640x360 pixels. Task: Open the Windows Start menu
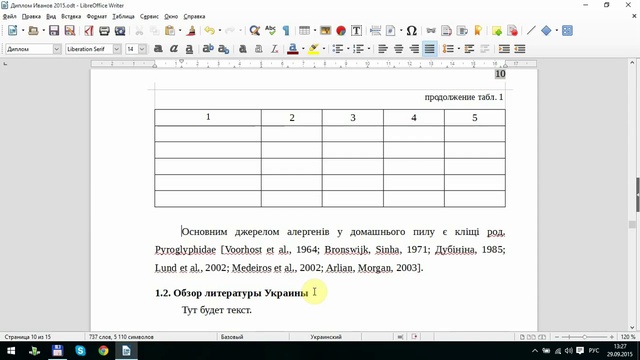[11, 351]
